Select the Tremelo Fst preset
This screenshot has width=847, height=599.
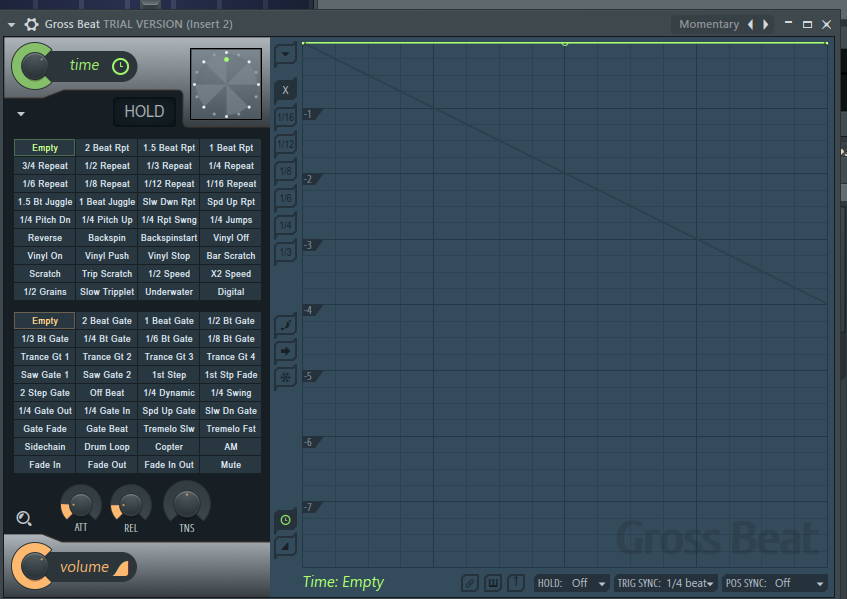231,429
